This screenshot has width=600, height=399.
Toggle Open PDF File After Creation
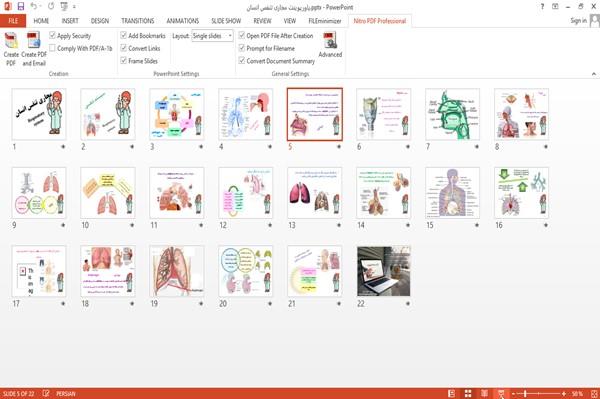(x=242, y=36)
